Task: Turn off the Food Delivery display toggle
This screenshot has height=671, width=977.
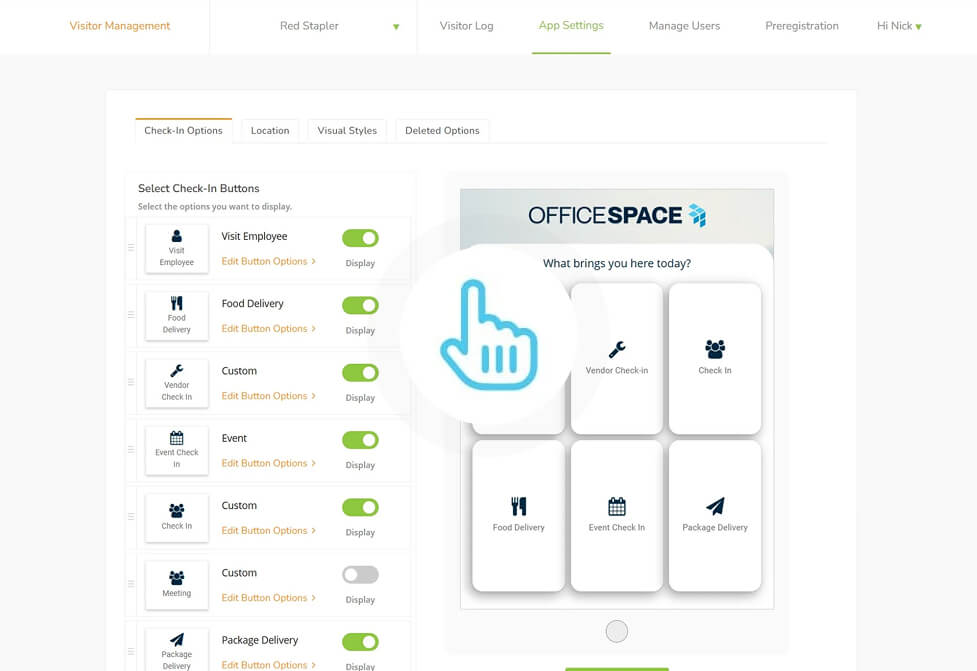Action: coord(359,305)
